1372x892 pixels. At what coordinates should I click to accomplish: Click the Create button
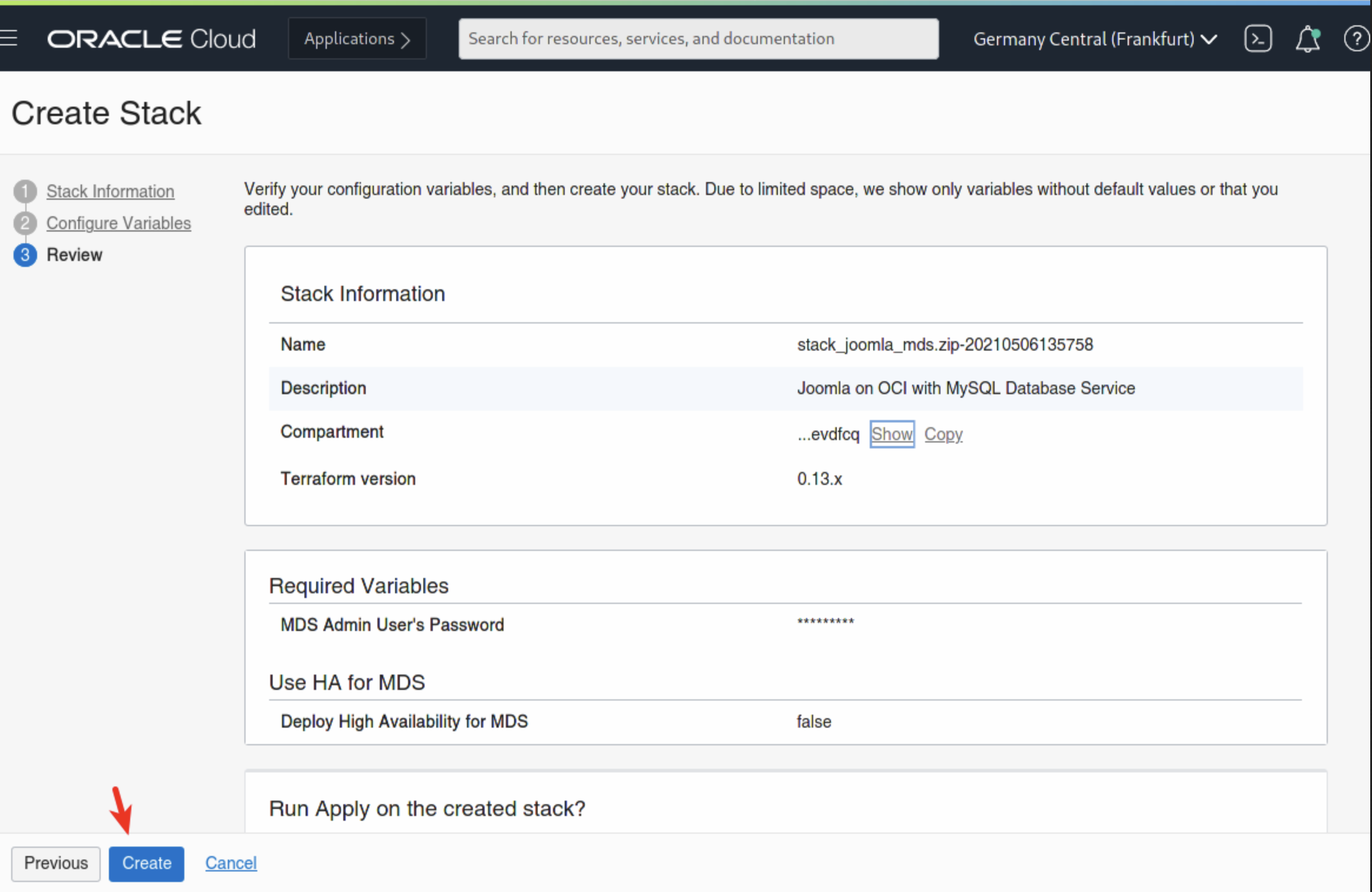[146, 863]
